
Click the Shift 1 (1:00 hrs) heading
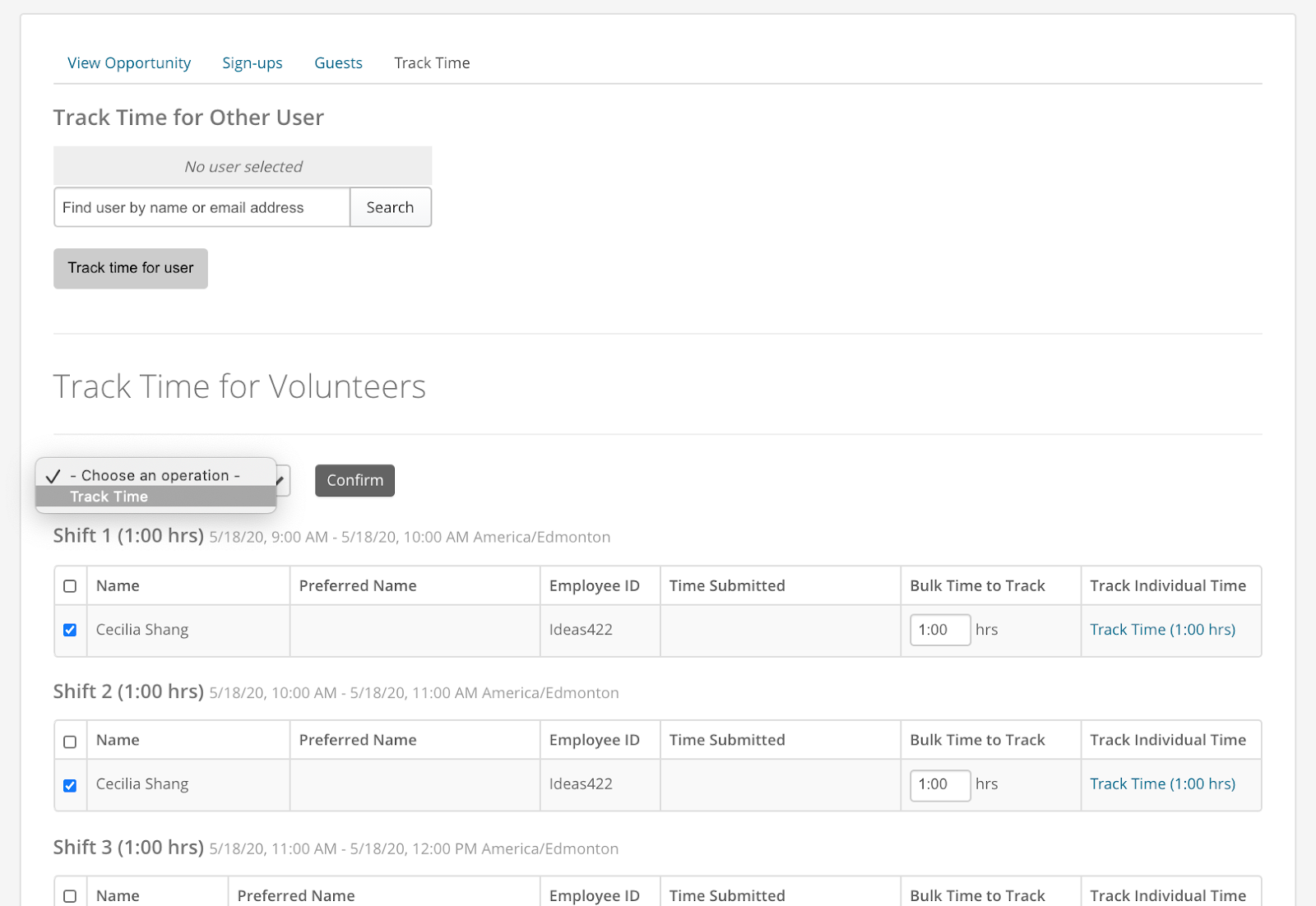(128, 536)
